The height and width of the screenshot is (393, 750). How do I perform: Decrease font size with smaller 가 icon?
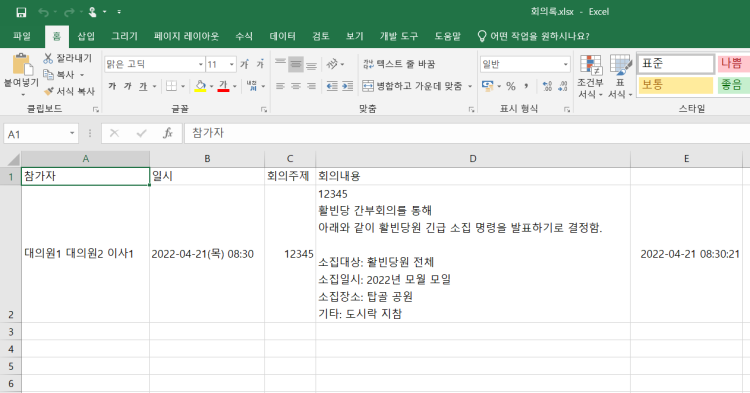(x=260, y=64)
